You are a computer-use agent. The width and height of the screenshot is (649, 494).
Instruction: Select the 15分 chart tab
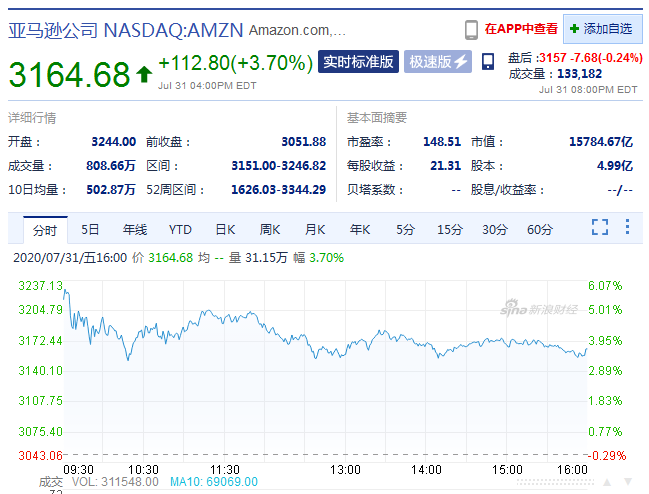449,230
